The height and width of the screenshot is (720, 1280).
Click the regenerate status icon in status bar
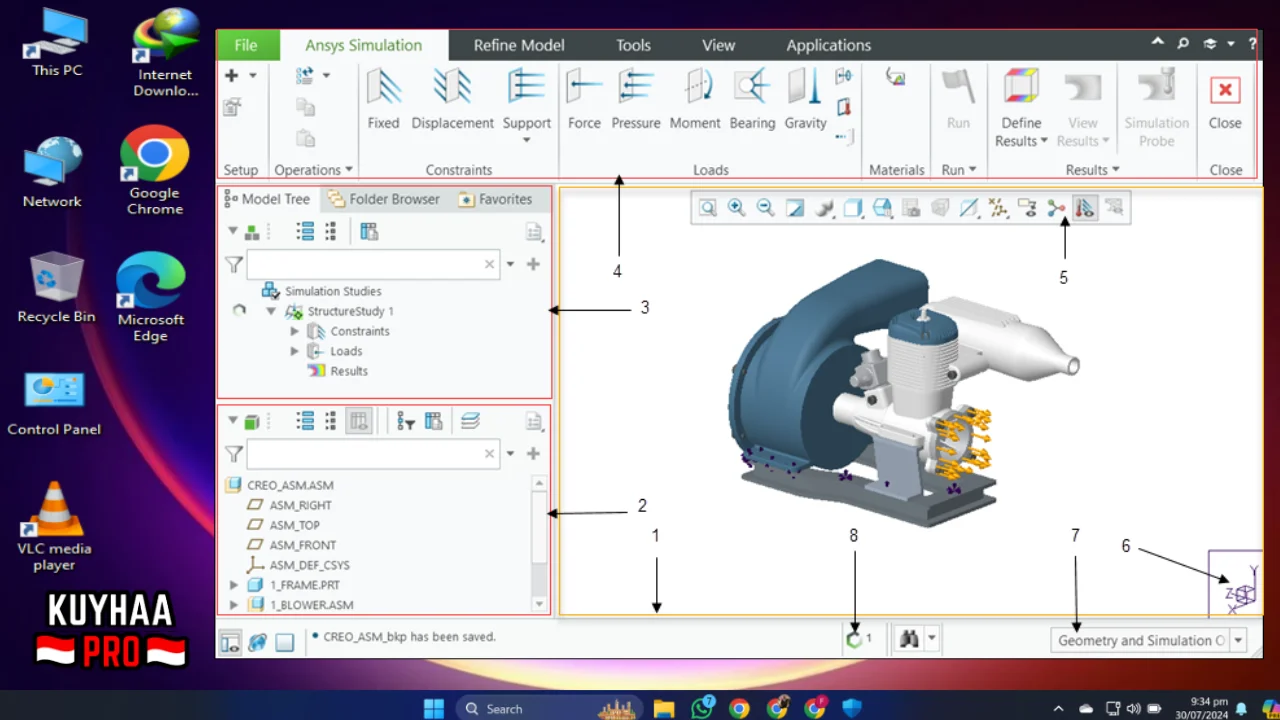coord(854,639)
